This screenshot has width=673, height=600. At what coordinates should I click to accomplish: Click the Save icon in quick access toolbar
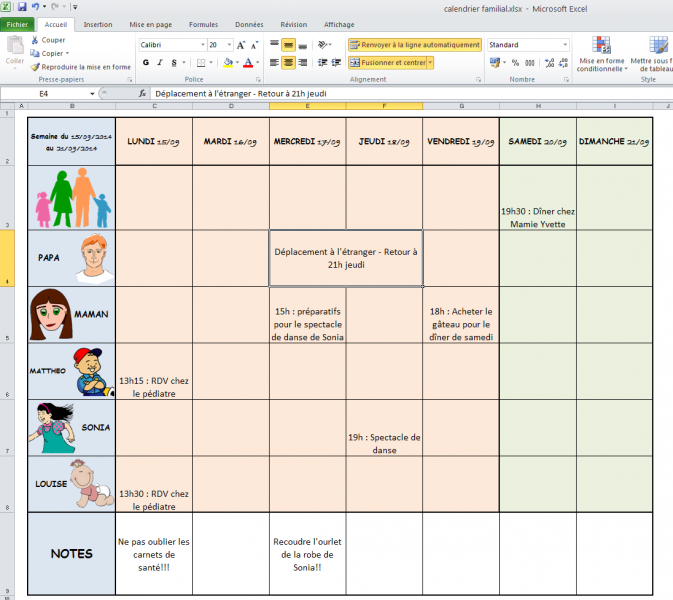tap(21, 7)
